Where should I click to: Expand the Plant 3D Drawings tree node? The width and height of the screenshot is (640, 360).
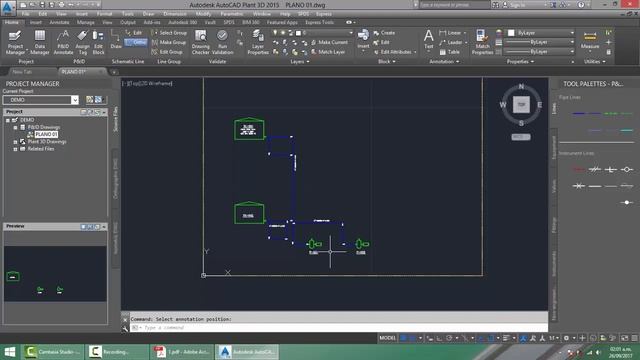pos(16,142)
